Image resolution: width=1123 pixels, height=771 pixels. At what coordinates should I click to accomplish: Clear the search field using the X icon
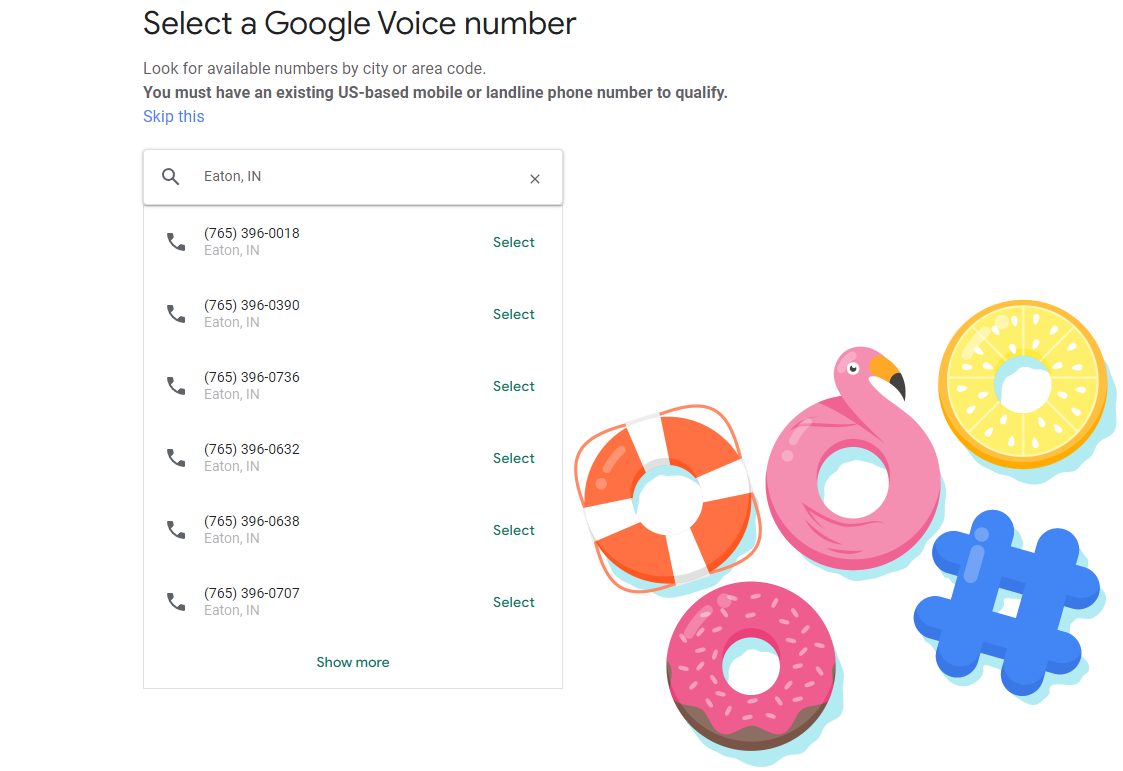click(x=535, y=178)
